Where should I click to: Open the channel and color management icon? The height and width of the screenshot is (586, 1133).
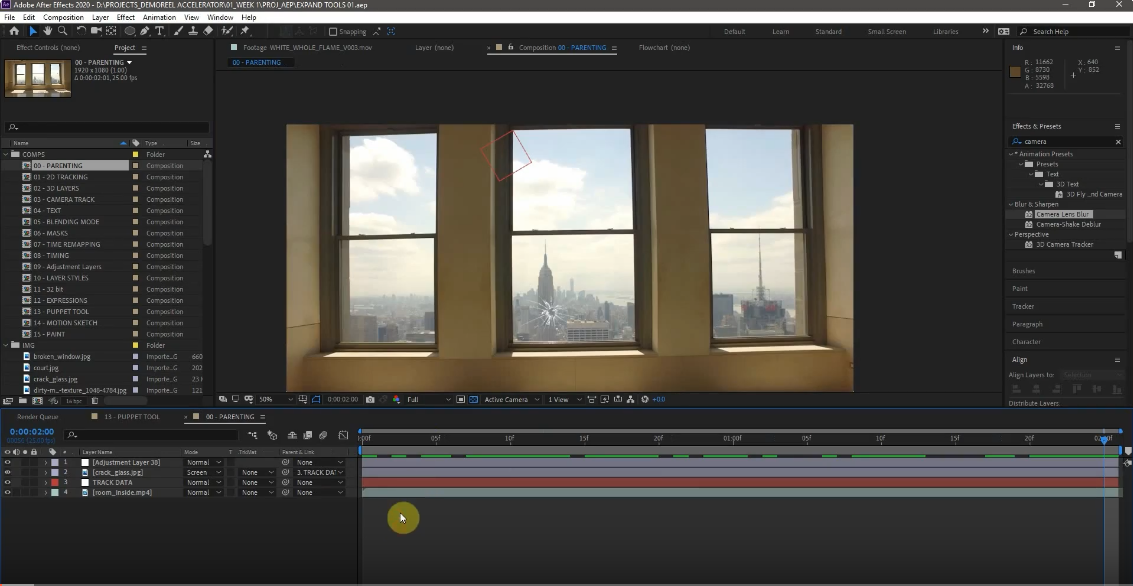click(x=396, y=400)
